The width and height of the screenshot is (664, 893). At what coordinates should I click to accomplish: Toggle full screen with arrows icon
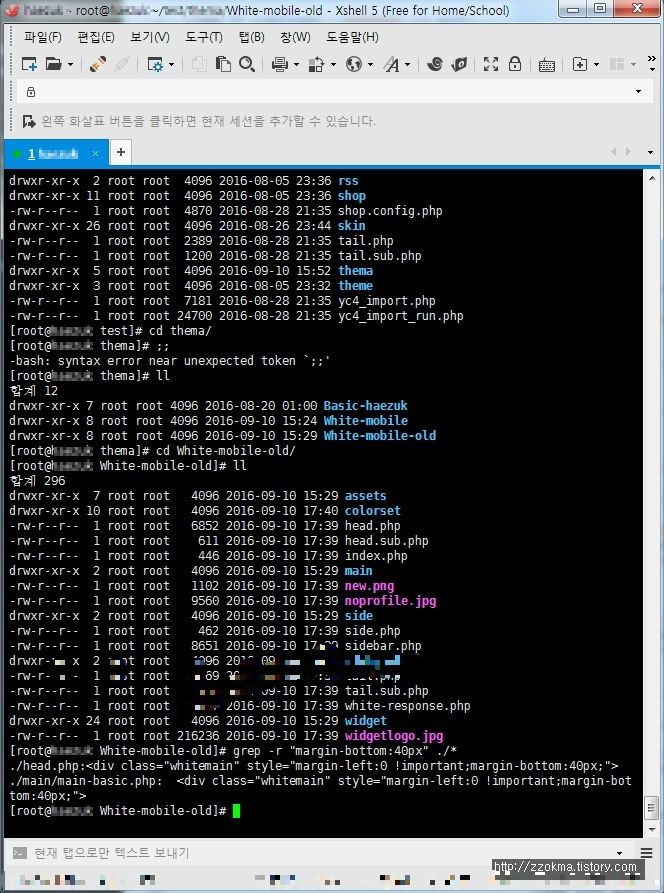[x=490, y=64]
